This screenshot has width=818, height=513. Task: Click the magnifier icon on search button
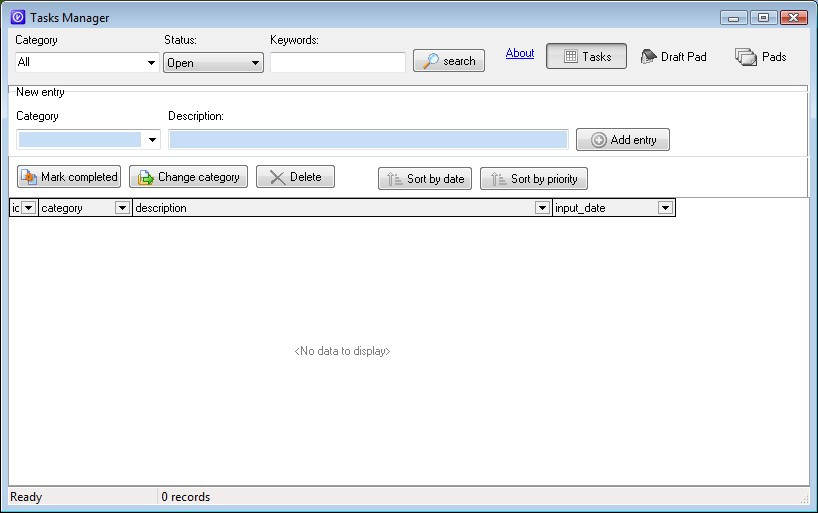tap(430, 61)
